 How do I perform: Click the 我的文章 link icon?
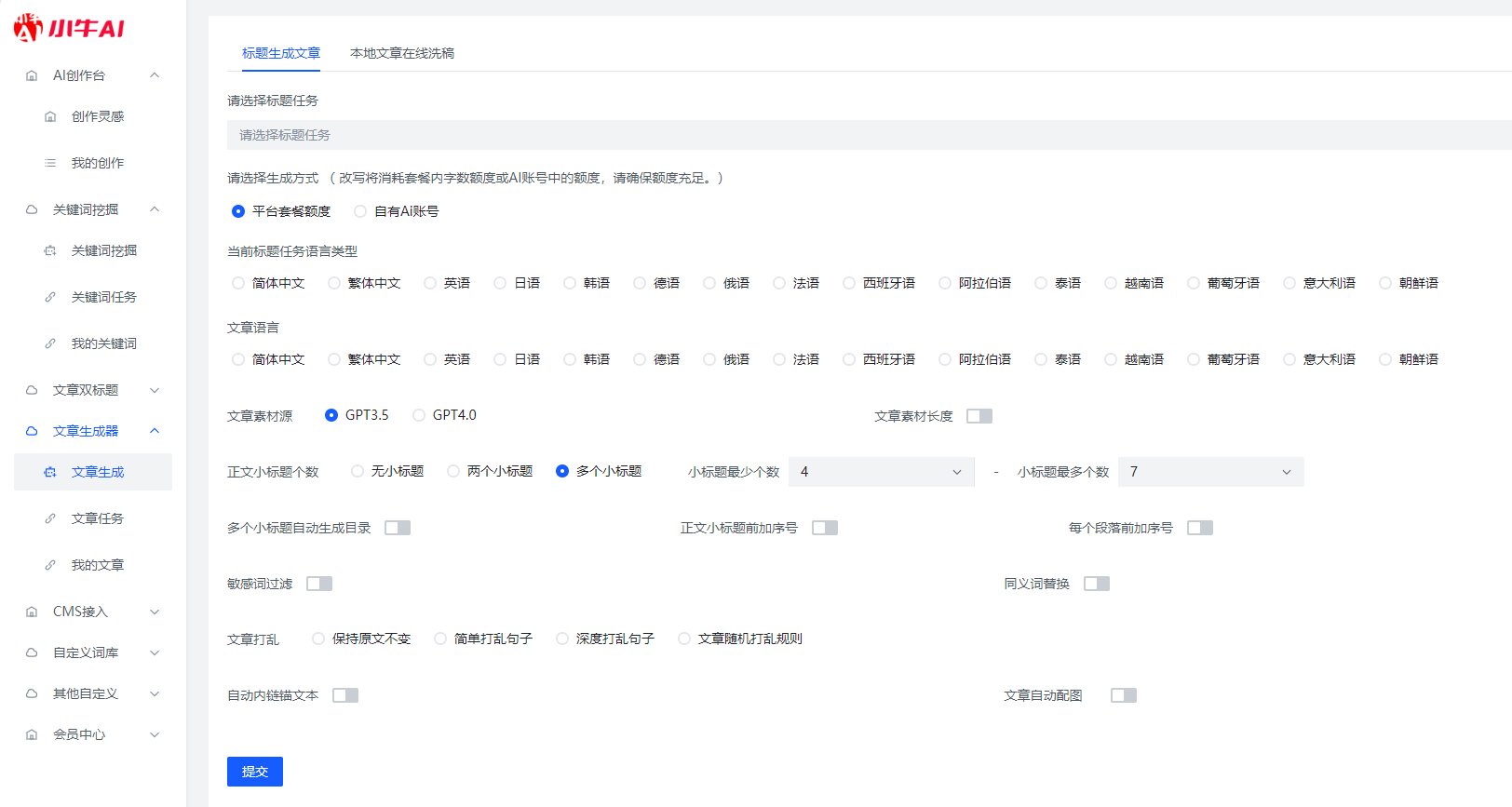[x=50, y=565]
